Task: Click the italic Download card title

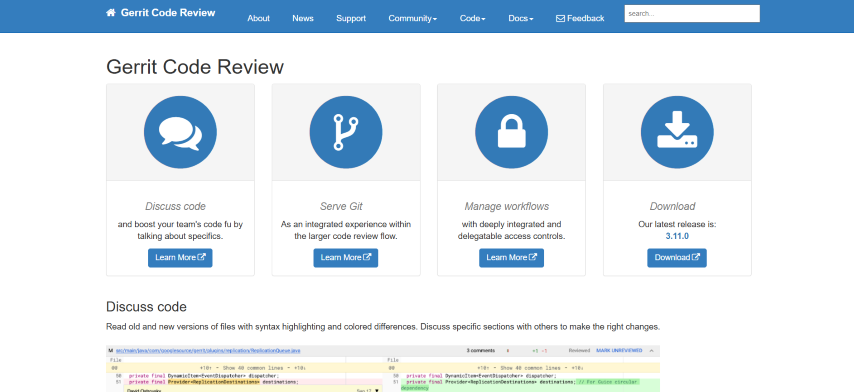Action: [673, 206]
